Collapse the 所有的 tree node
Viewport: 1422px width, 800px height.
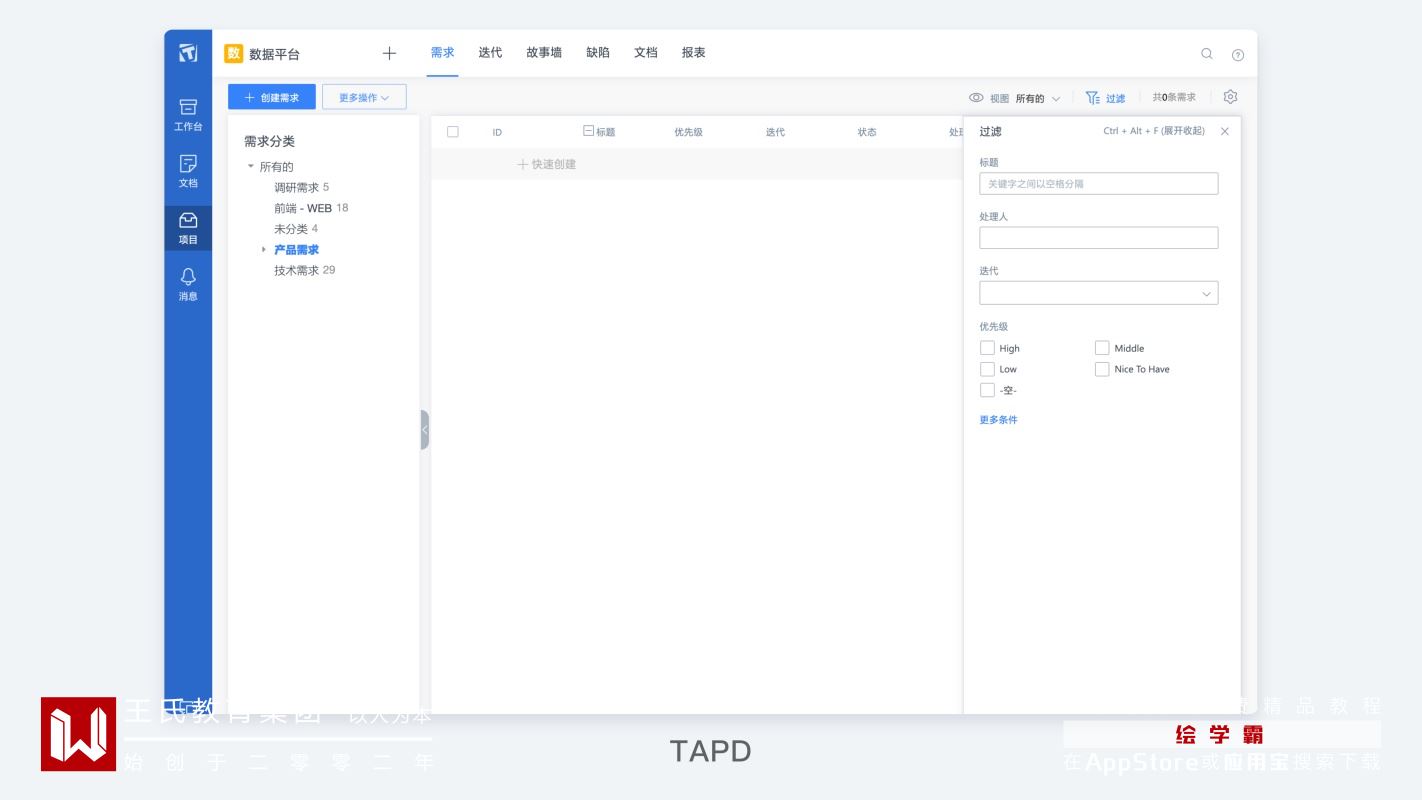pyautogui.click(x=251, y=167)
